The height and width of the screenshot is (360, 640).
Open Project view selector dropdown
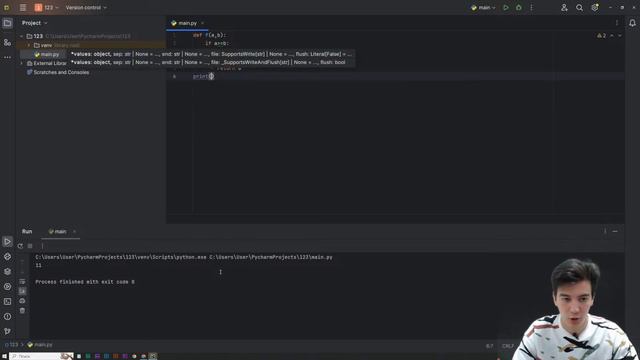point(34,23)
